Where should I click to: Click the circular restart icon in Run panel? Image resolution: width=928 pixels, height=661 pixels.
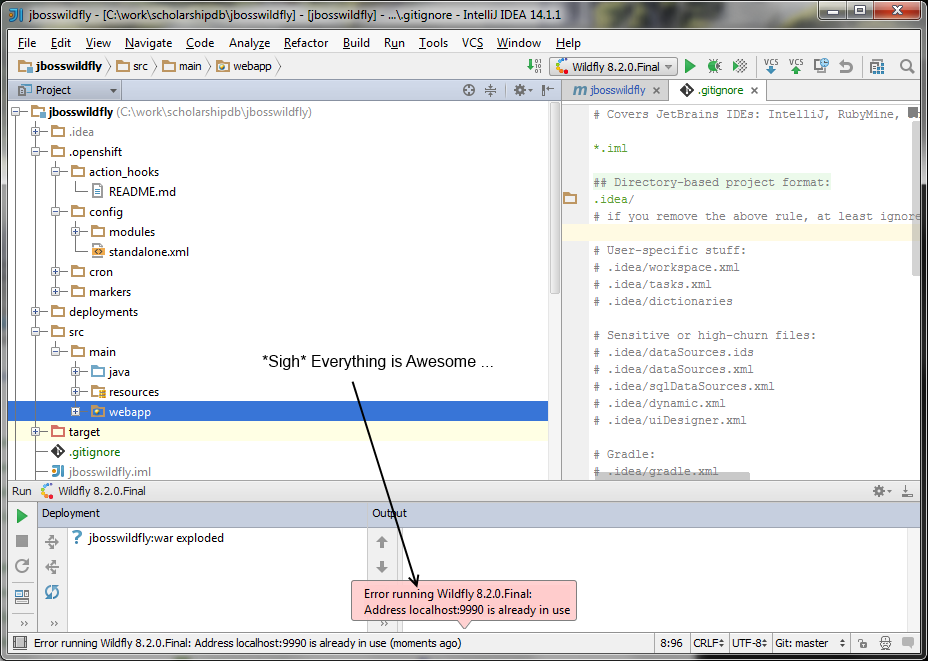click(22, 566)
